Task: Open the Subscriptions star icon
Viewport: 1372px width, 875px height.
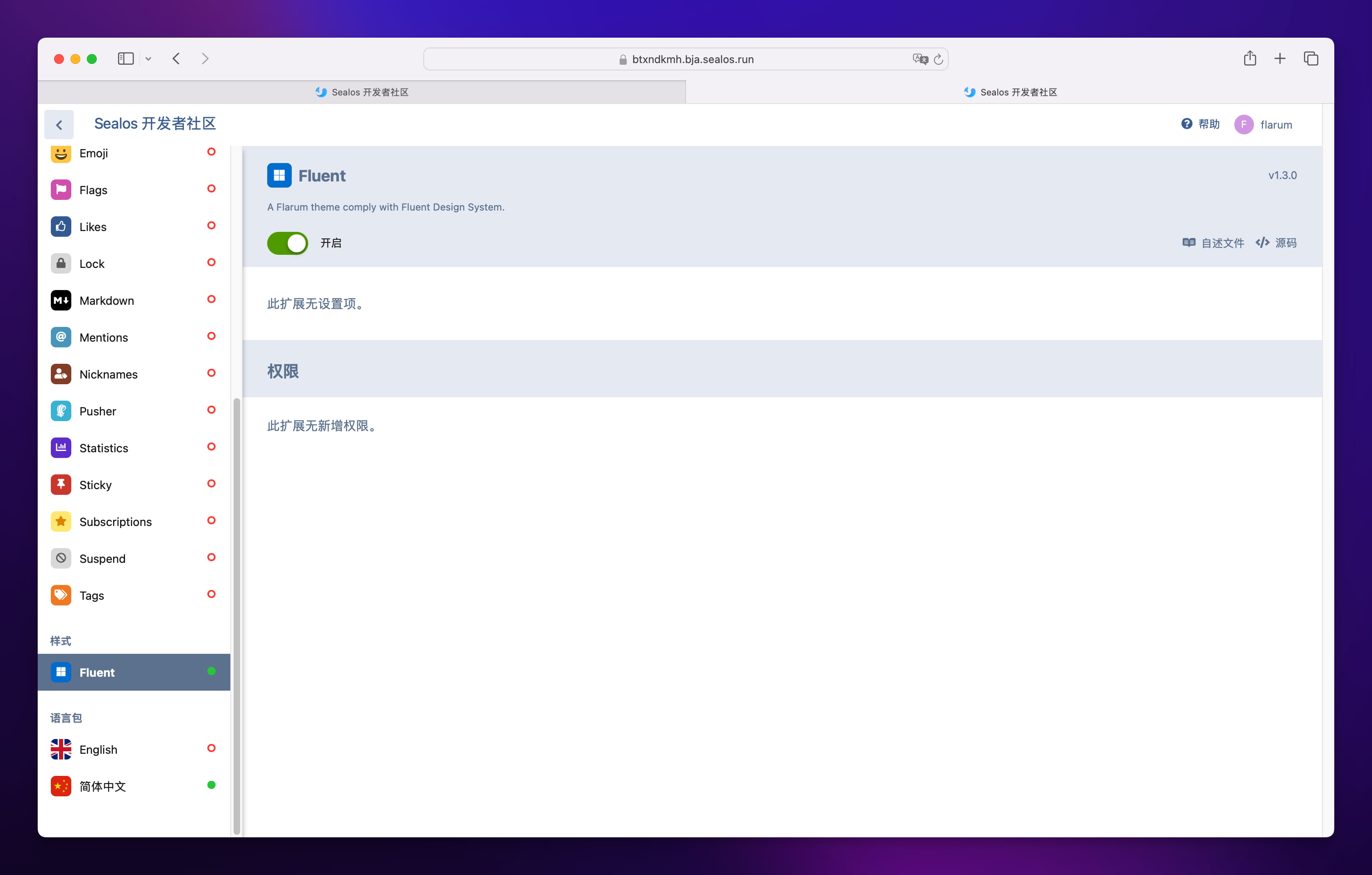Action: 61,521
